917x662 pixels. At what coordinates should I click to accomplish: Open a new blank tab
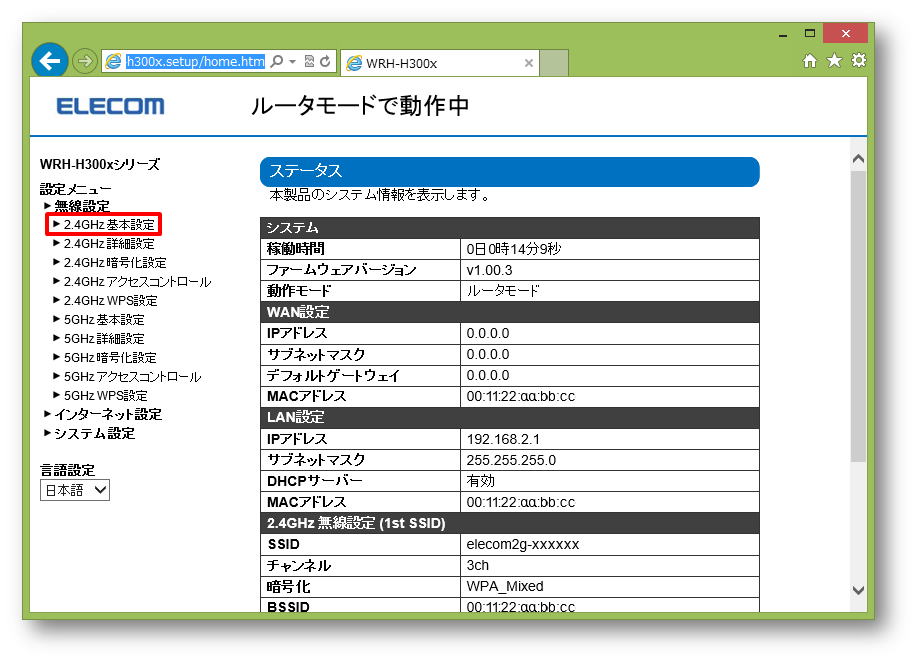pyautogui.click(x=553, y=63)
